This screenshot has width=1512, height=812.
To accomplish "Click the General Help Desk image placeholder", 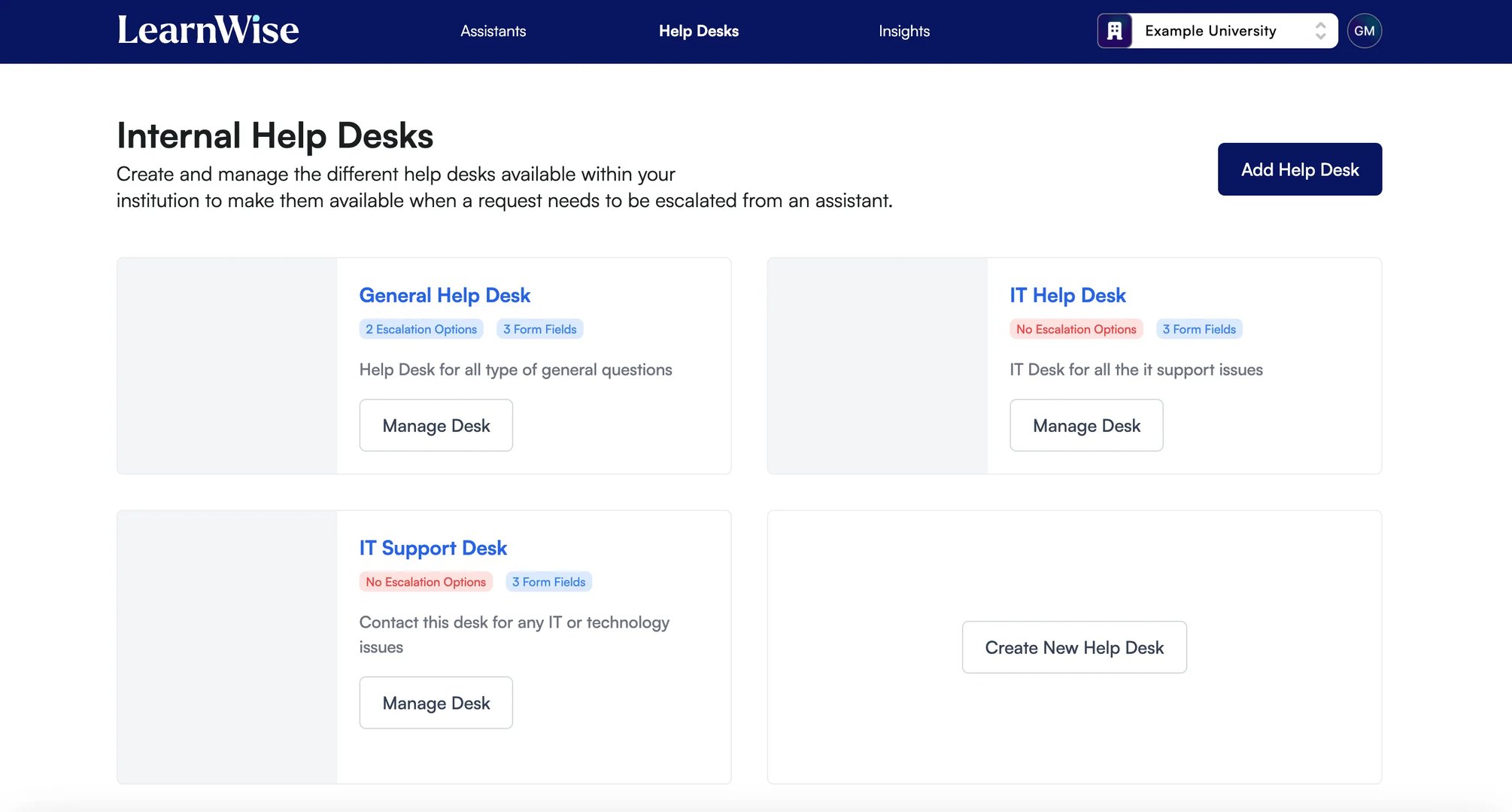I will tap(227, 366).
